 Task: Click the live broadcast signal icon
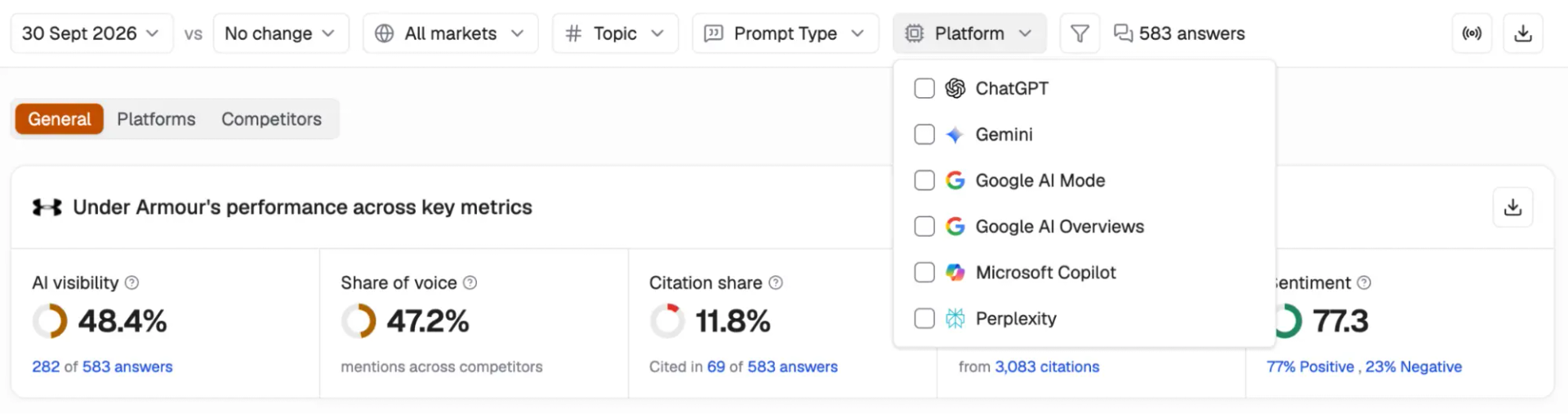pyautogui.click(x=1472, y=33)
